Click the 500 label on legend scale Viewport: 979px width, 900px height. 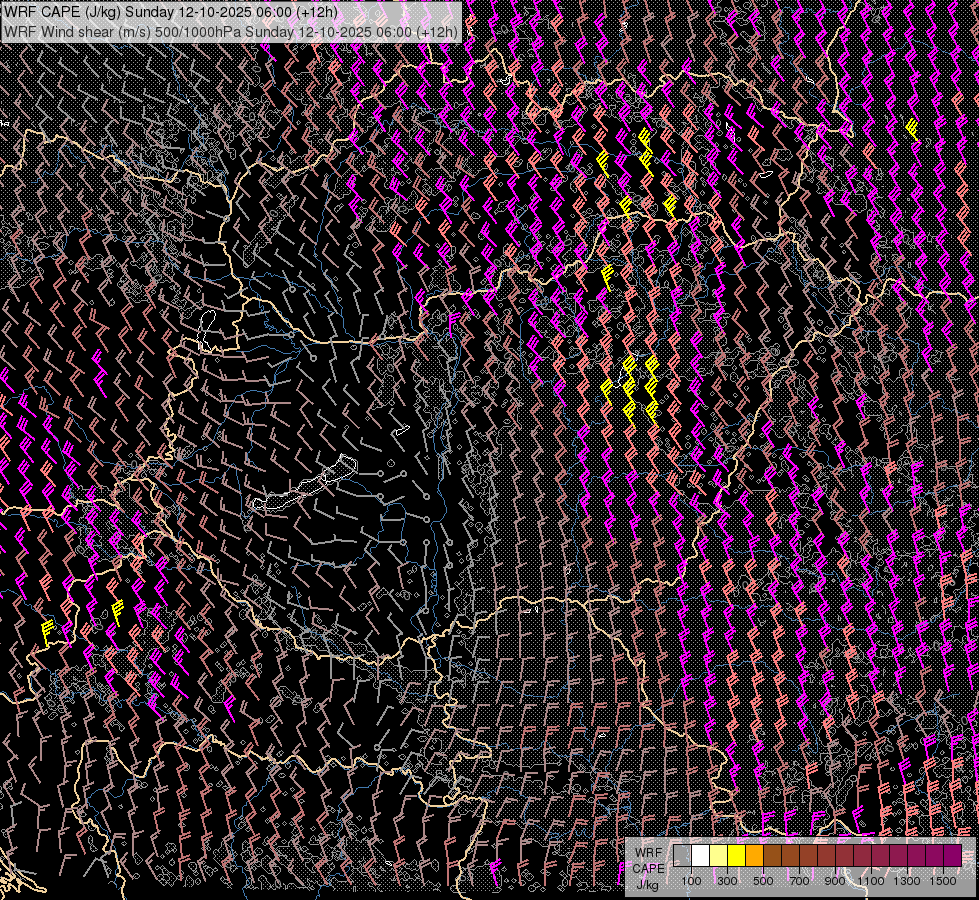coord(763,881)
